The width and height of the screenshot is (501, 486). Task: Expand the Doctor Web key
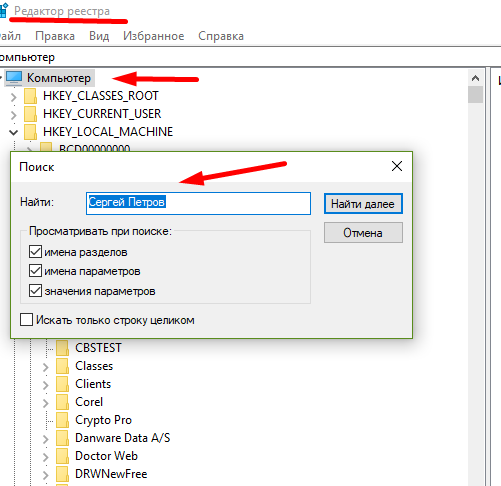[46, 457]
